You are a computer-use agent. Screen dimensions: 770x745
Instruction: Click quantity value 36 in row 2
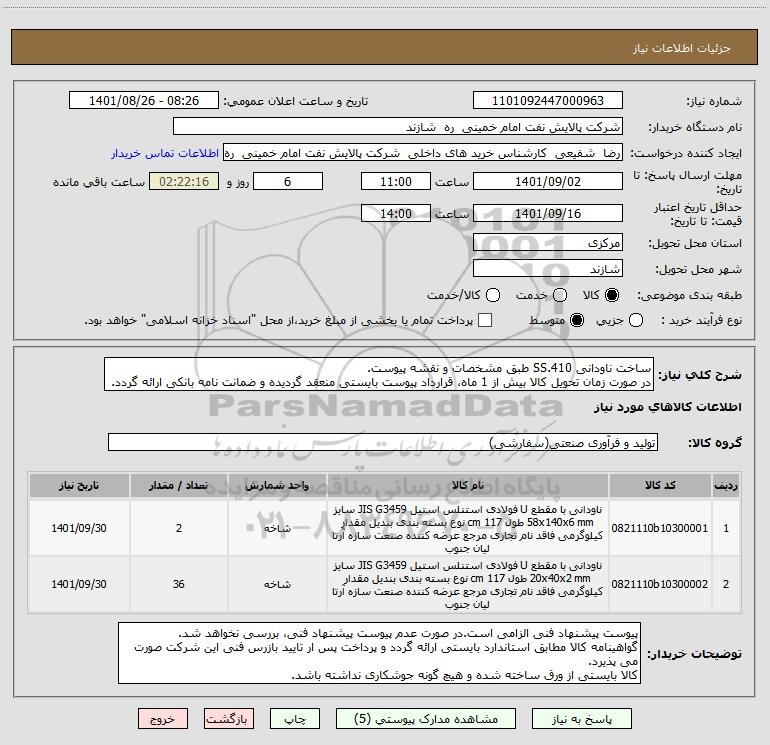179,584
